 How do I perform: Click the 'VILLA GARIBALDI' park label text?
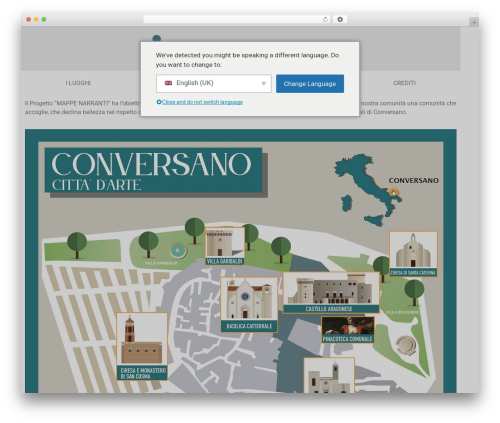(161, 263)
